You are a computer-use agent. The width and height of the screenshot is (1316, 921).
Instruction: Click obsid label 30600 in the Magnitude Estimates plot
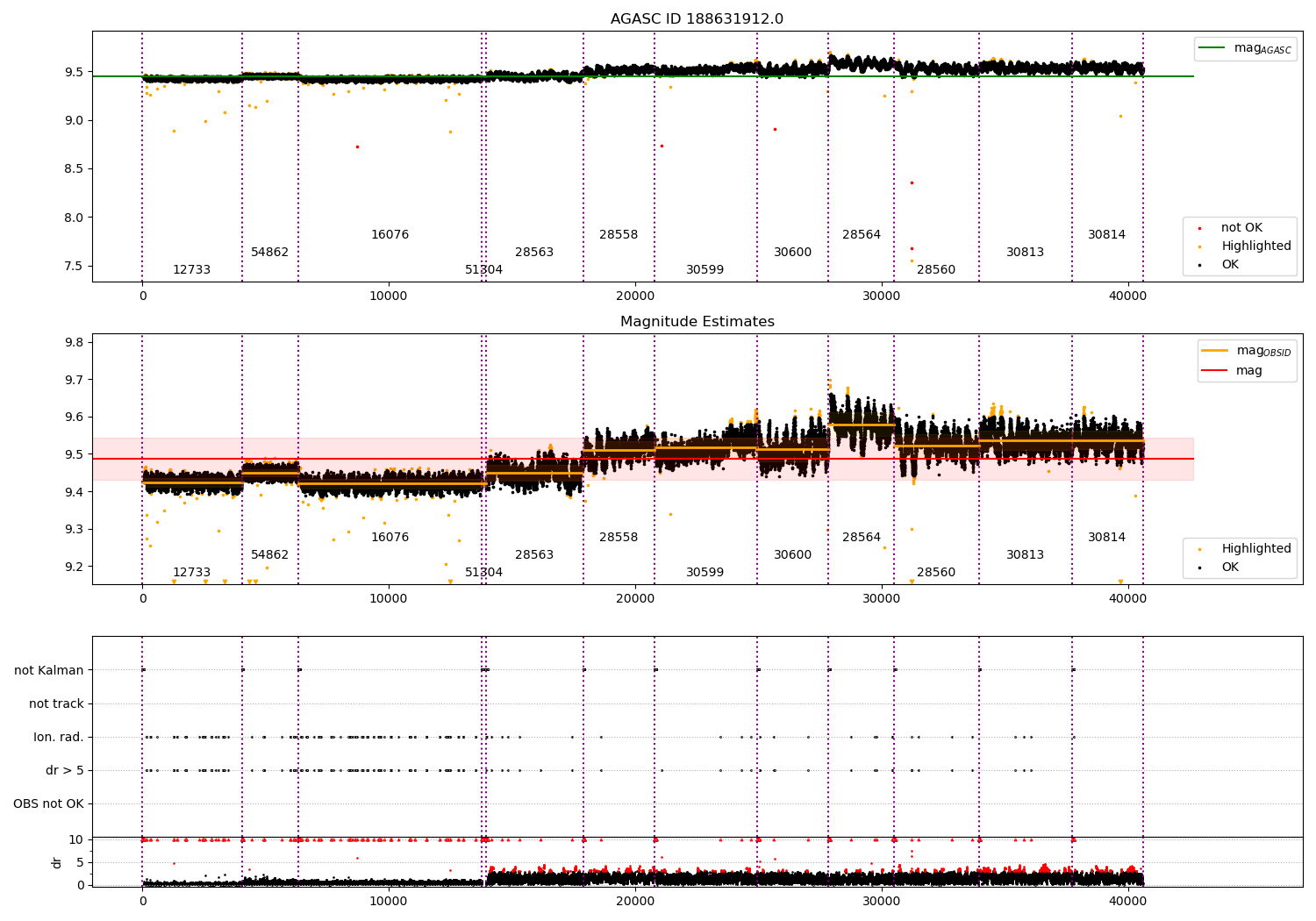[792, 555]
